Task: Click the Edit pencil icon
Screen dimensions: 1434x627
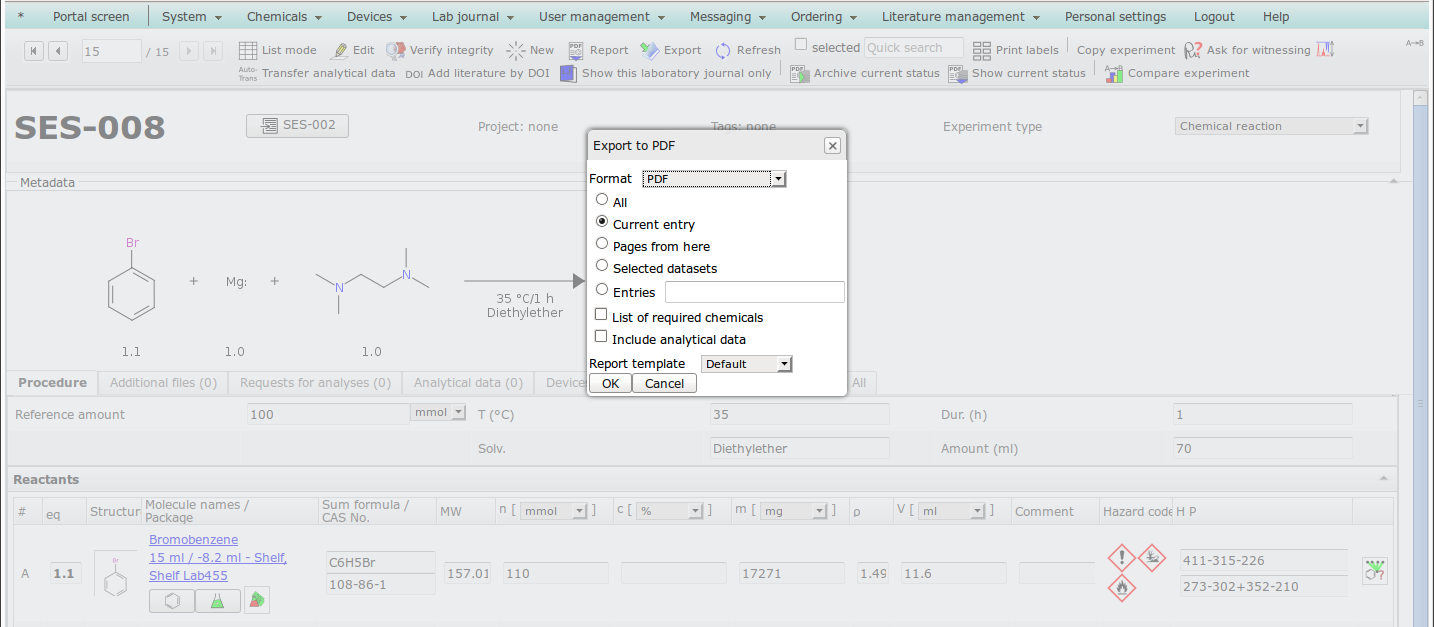Action: (340, 50)
